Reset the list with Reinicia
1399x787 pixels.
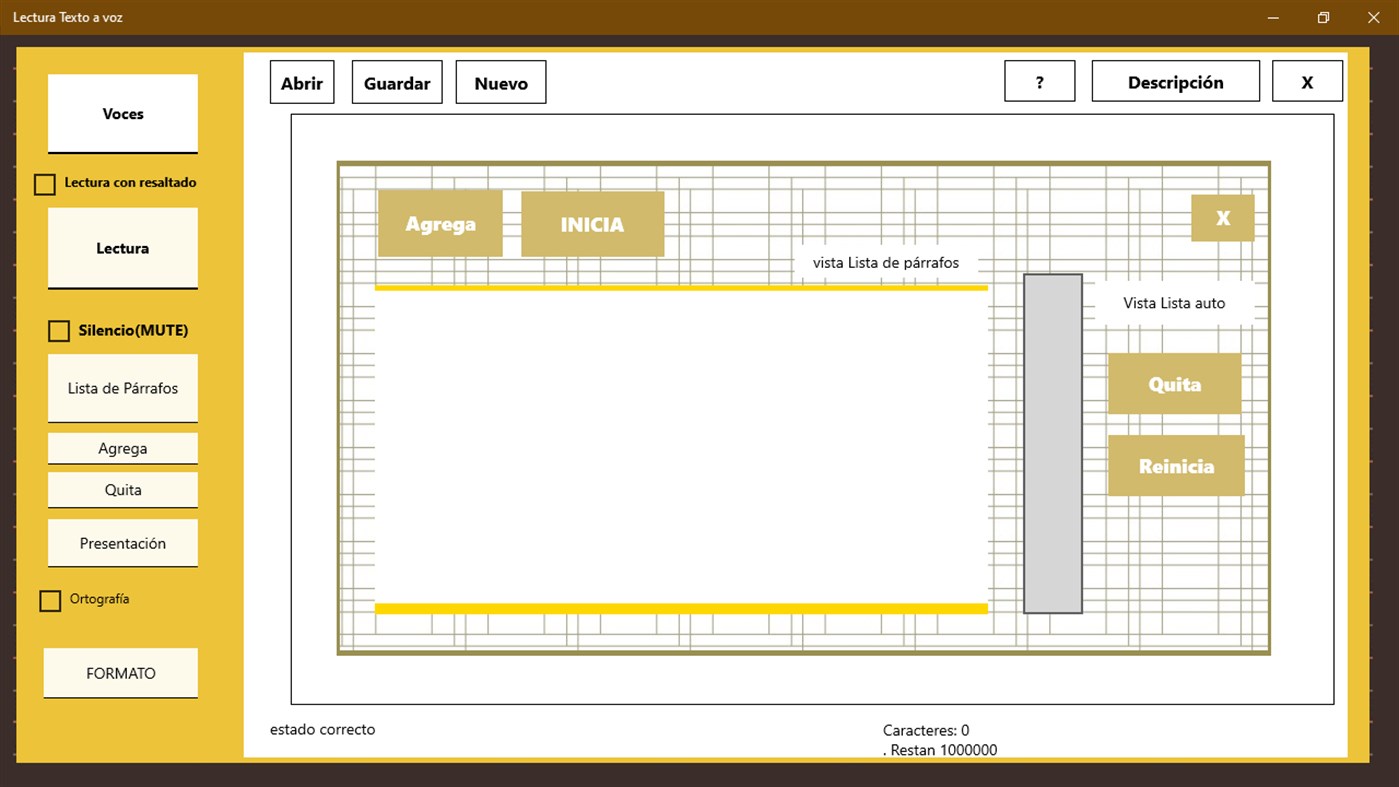coord(1176,466)
